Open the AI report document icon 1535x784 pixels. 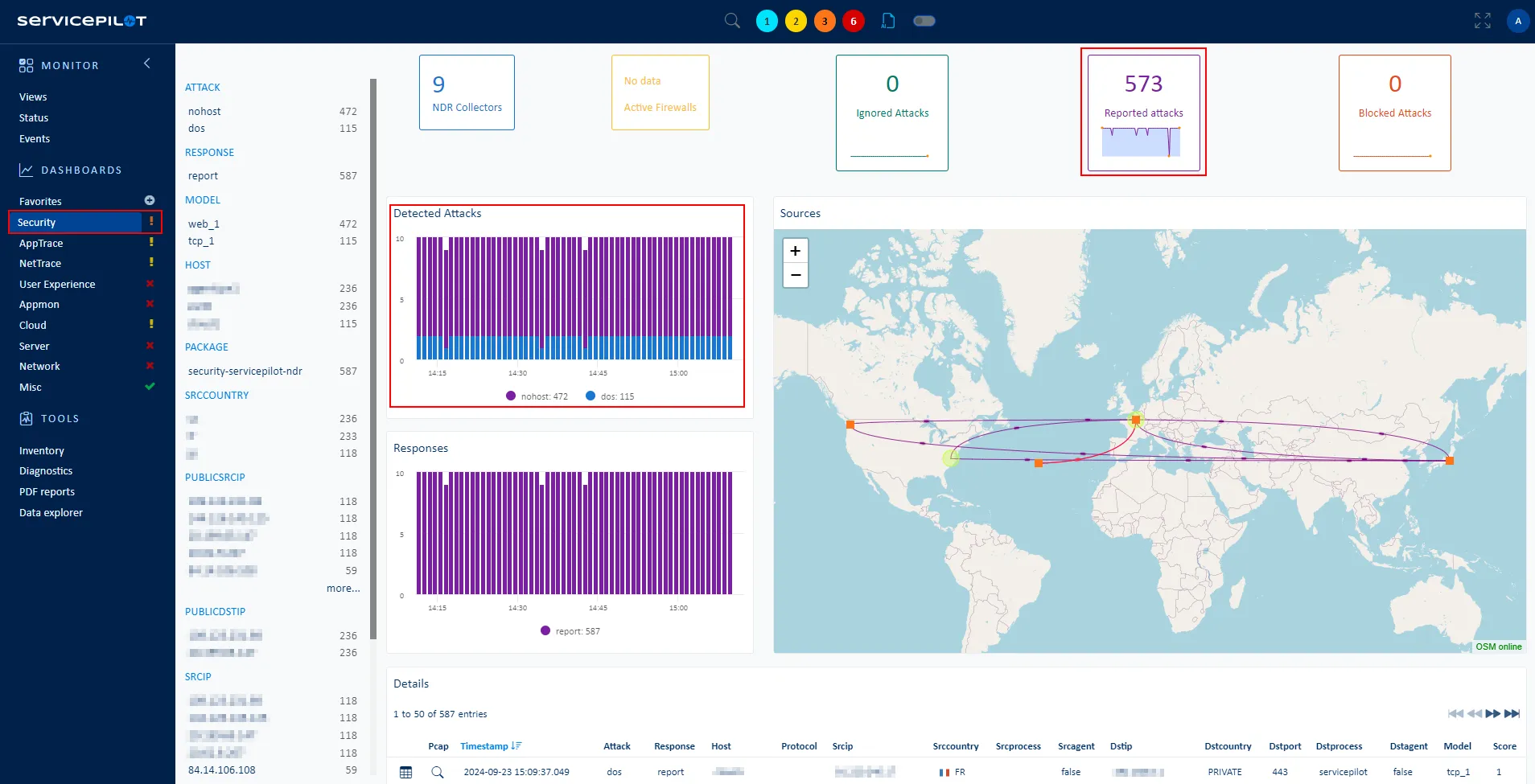pyautogui.click(x=888, y=21)
